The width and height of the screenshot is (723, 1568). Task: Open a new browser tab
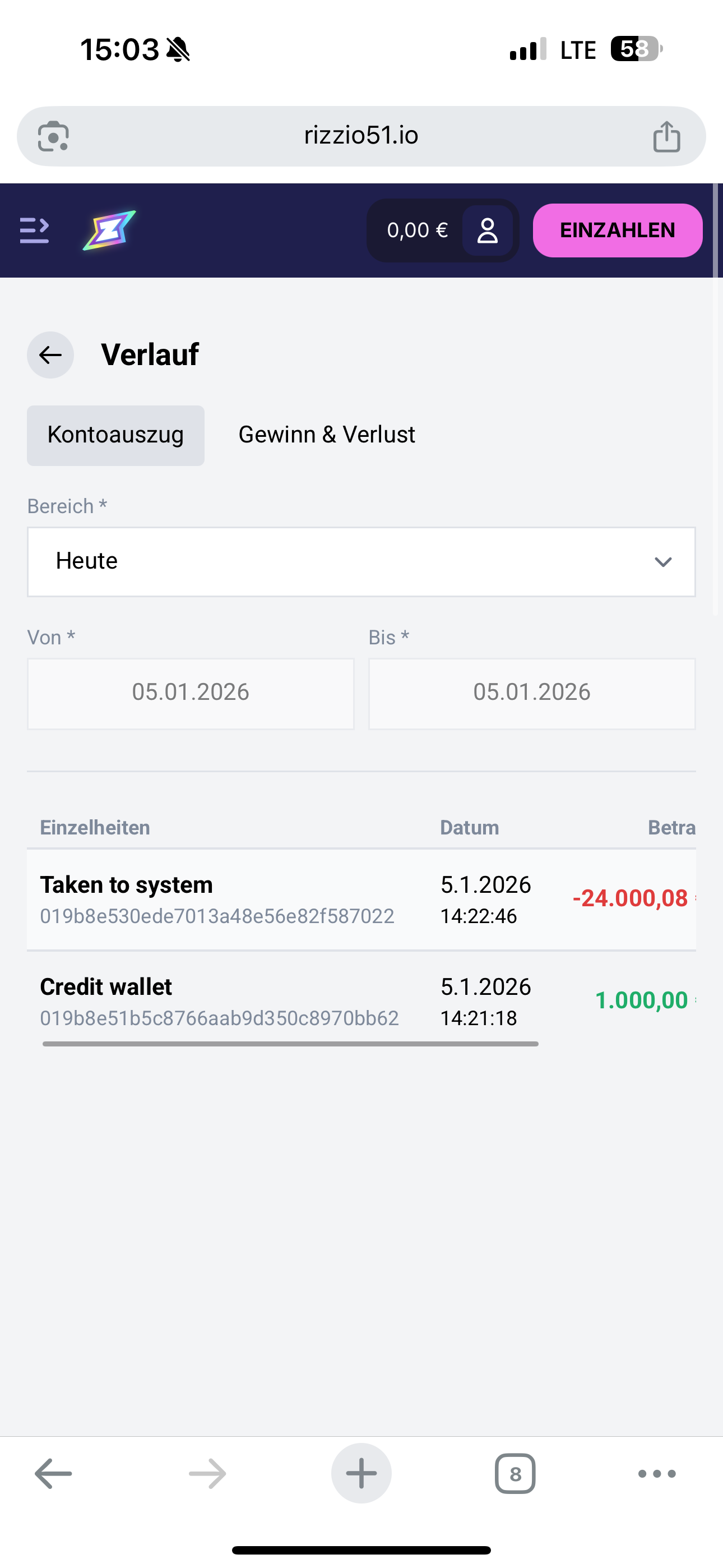click(361, 1474)
